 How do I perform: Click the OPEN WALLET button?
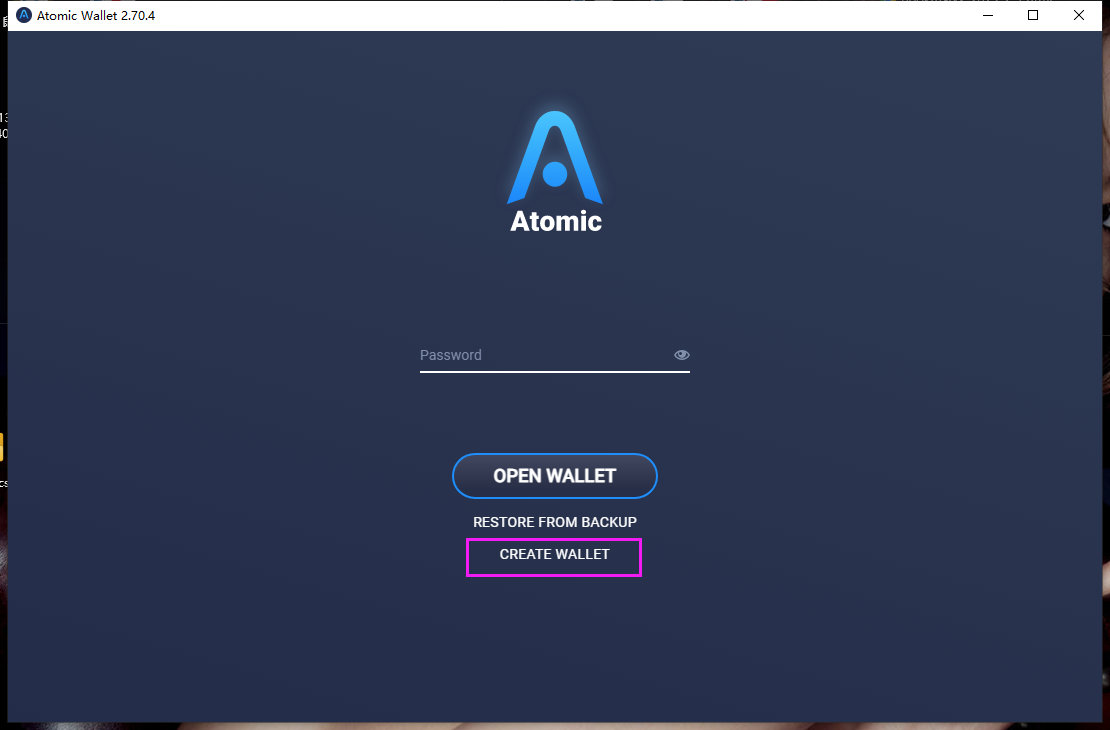(x=555, y=476)
